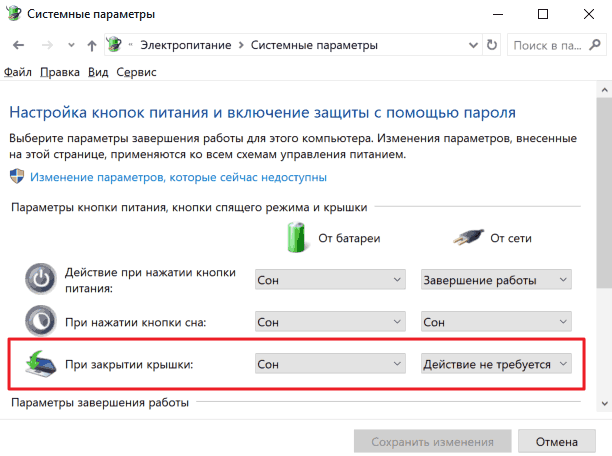This screenshot has width=612, height=456.
Task: Open lid close on-battery Сон dropdown
Action: [330, 364]
